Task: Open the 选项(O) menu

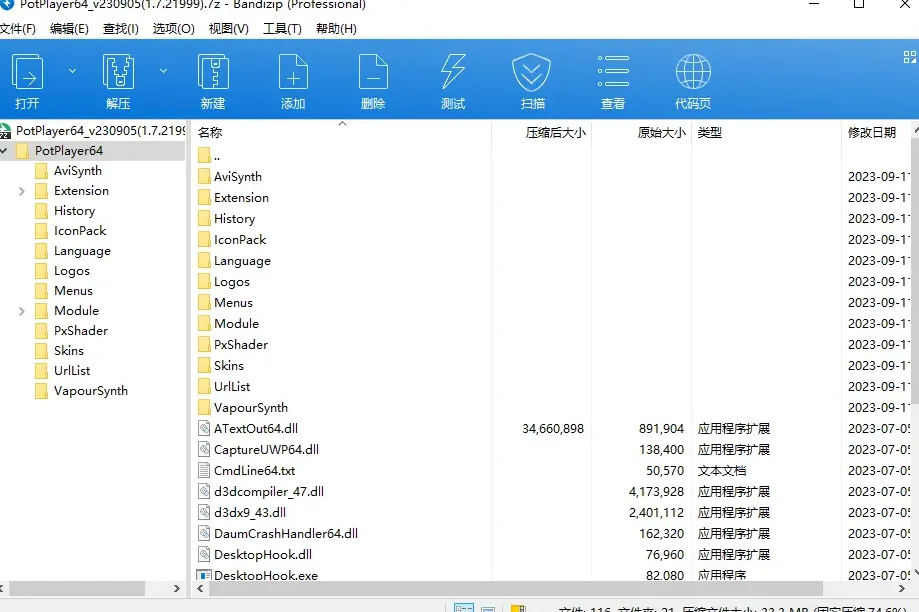Action: click(x=173, y=29)
